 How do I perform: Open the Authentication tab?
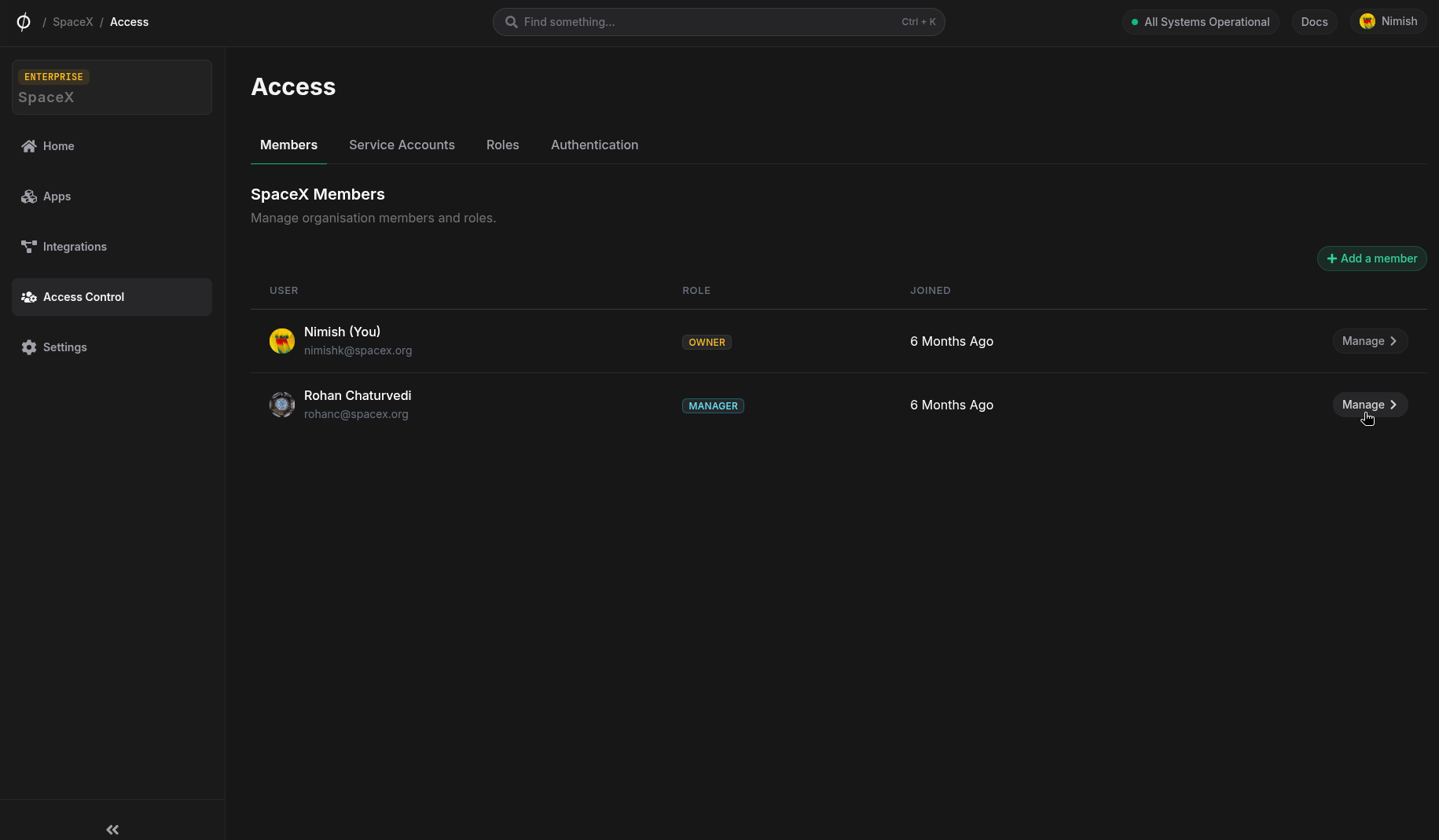pyautogui.click(x=594, y=145)
